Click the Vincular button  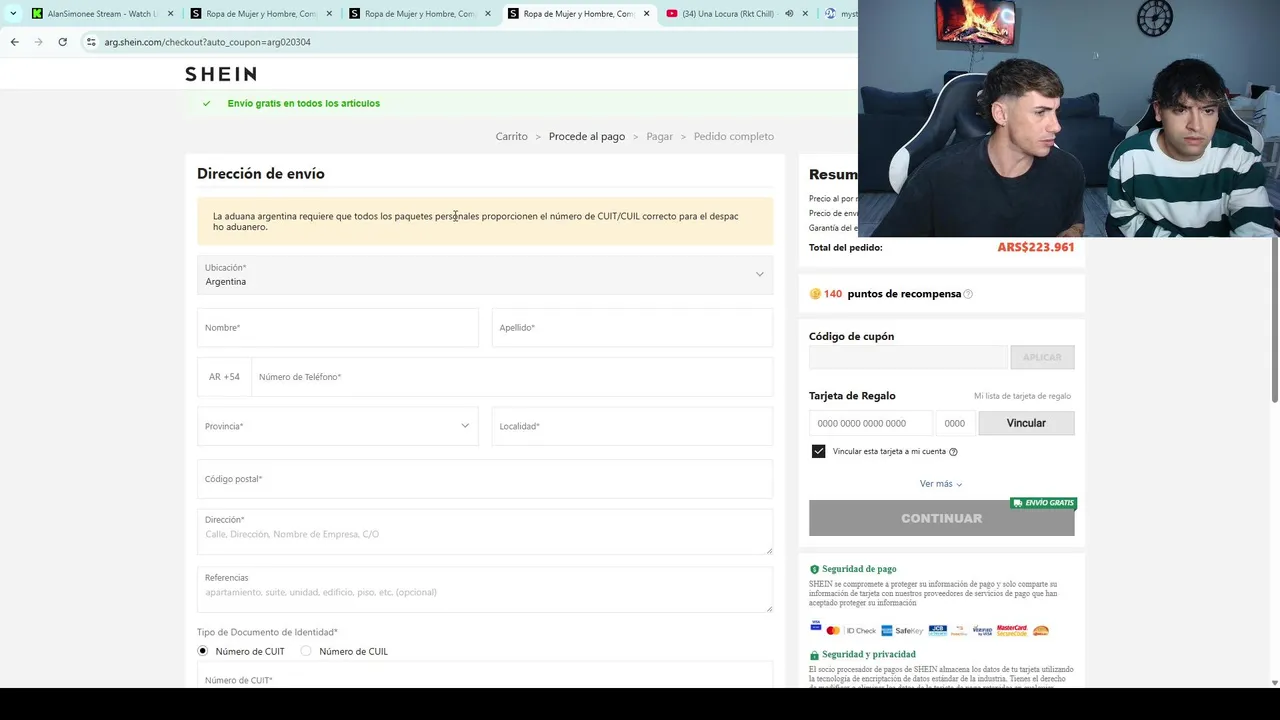pos(1026,423)
